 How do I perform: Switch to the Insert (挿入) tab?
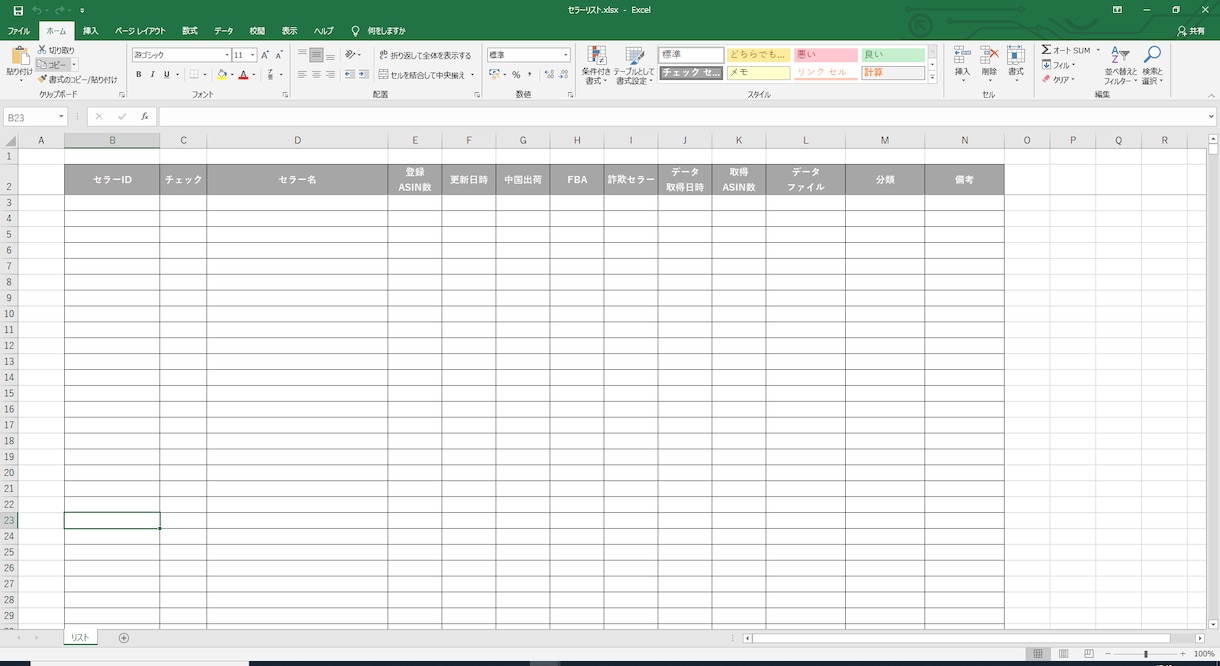(90, 31)
